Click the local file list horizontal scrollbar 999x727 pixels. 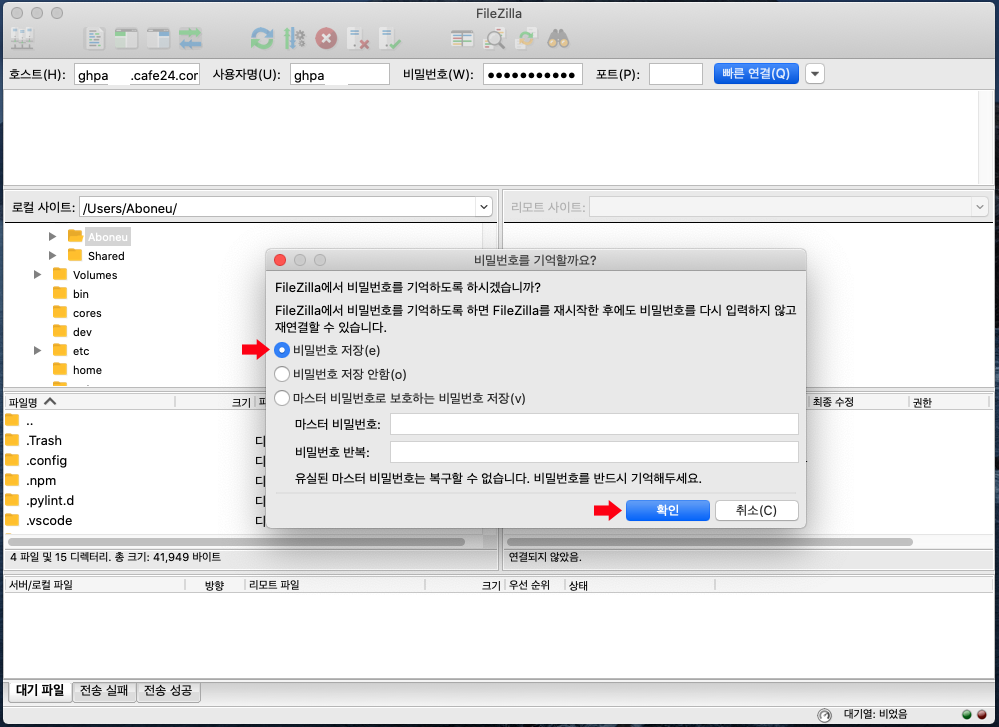point(236,542)
